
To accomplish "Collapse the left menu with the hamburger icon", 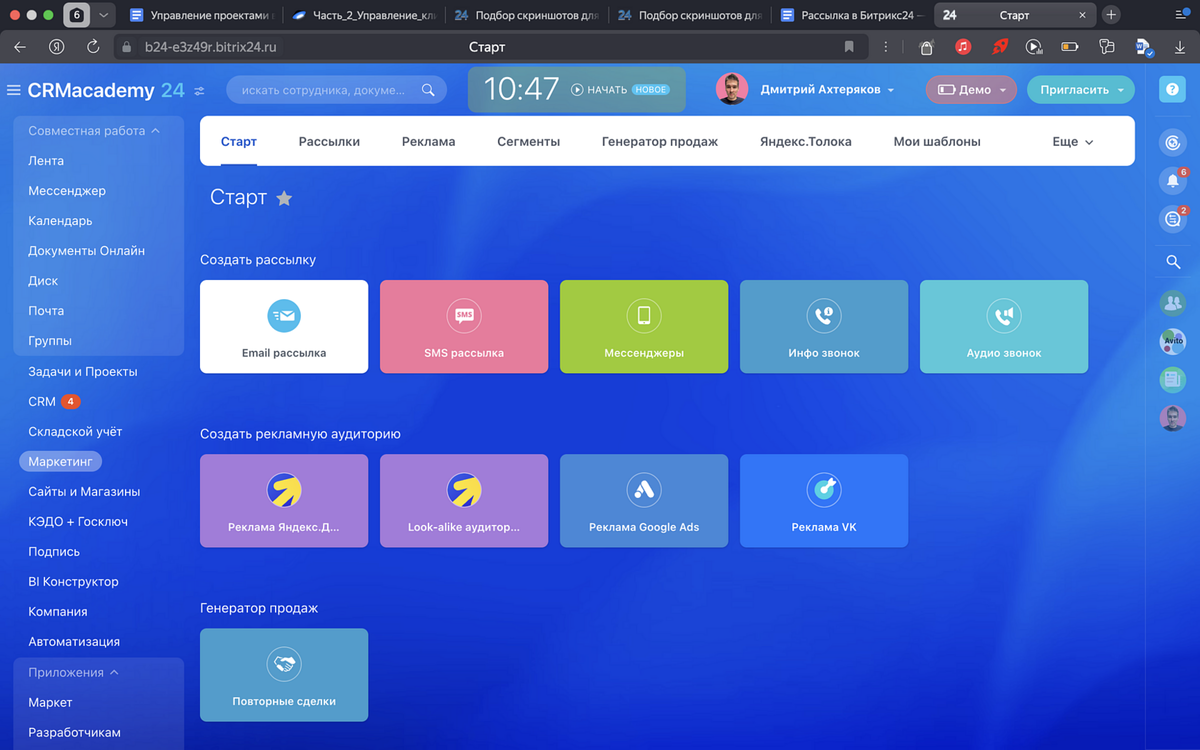I will pos(13,90).
